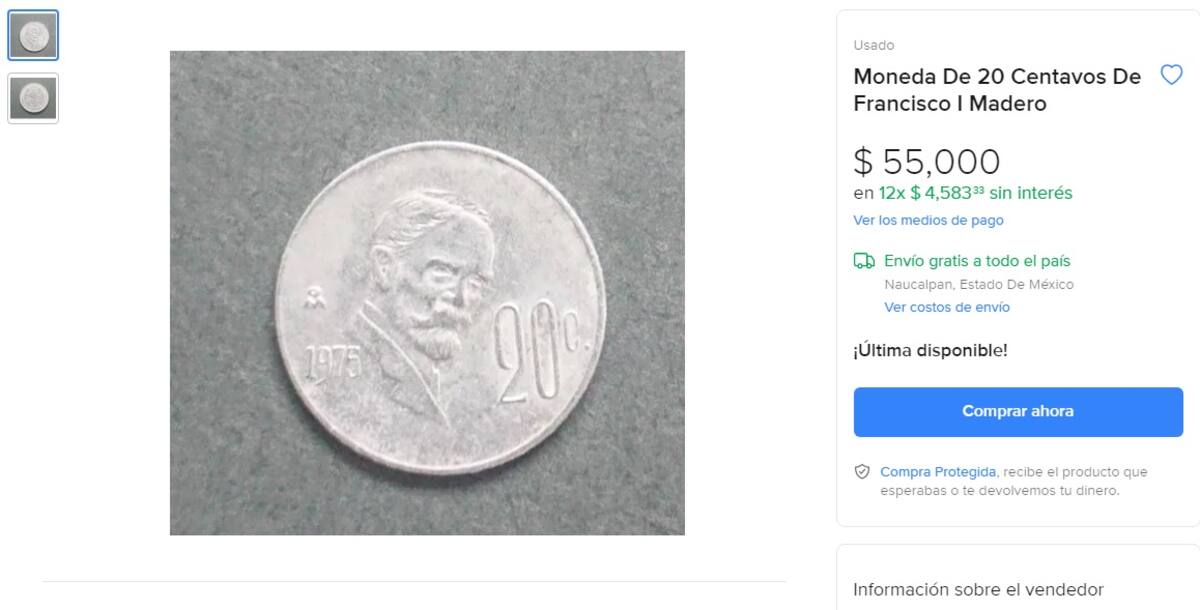Select the first coin thumbnail
Screen dimensions: 1200x610
(x=33, y=36)
